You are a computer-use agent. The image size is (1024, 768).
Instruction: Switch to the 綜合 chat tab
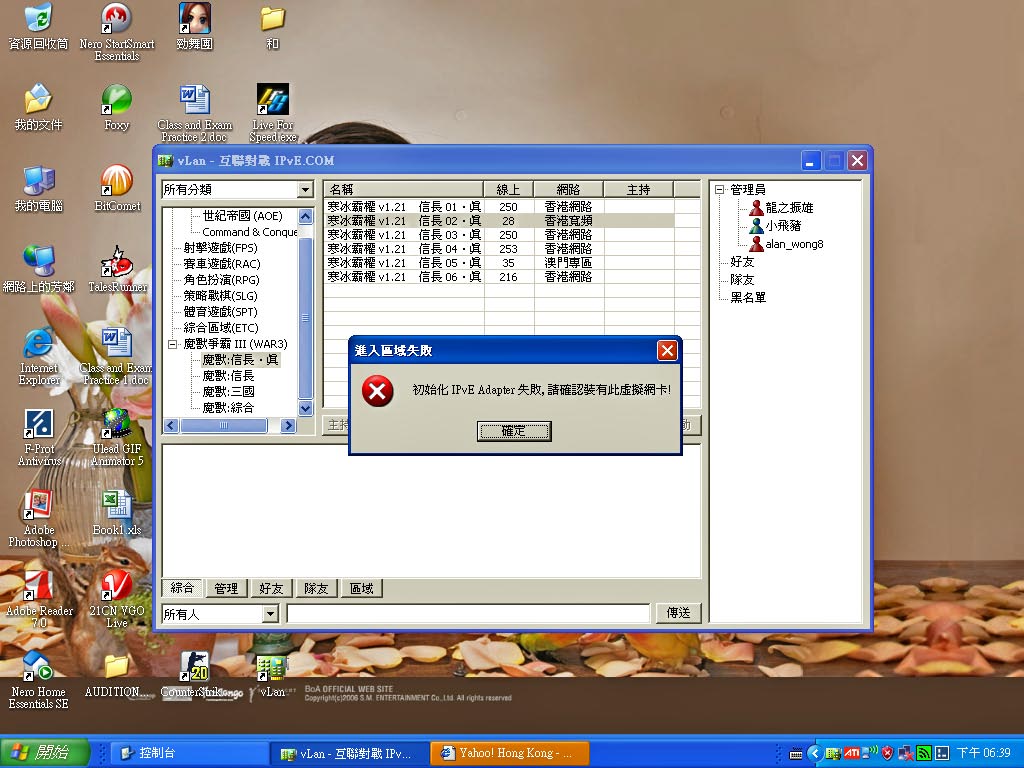click(x=182, y=588)
